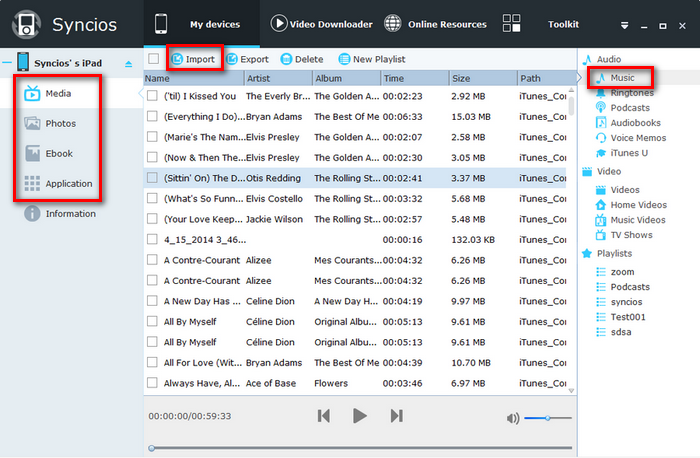Select Ringtones category

(x=625, y=93)
